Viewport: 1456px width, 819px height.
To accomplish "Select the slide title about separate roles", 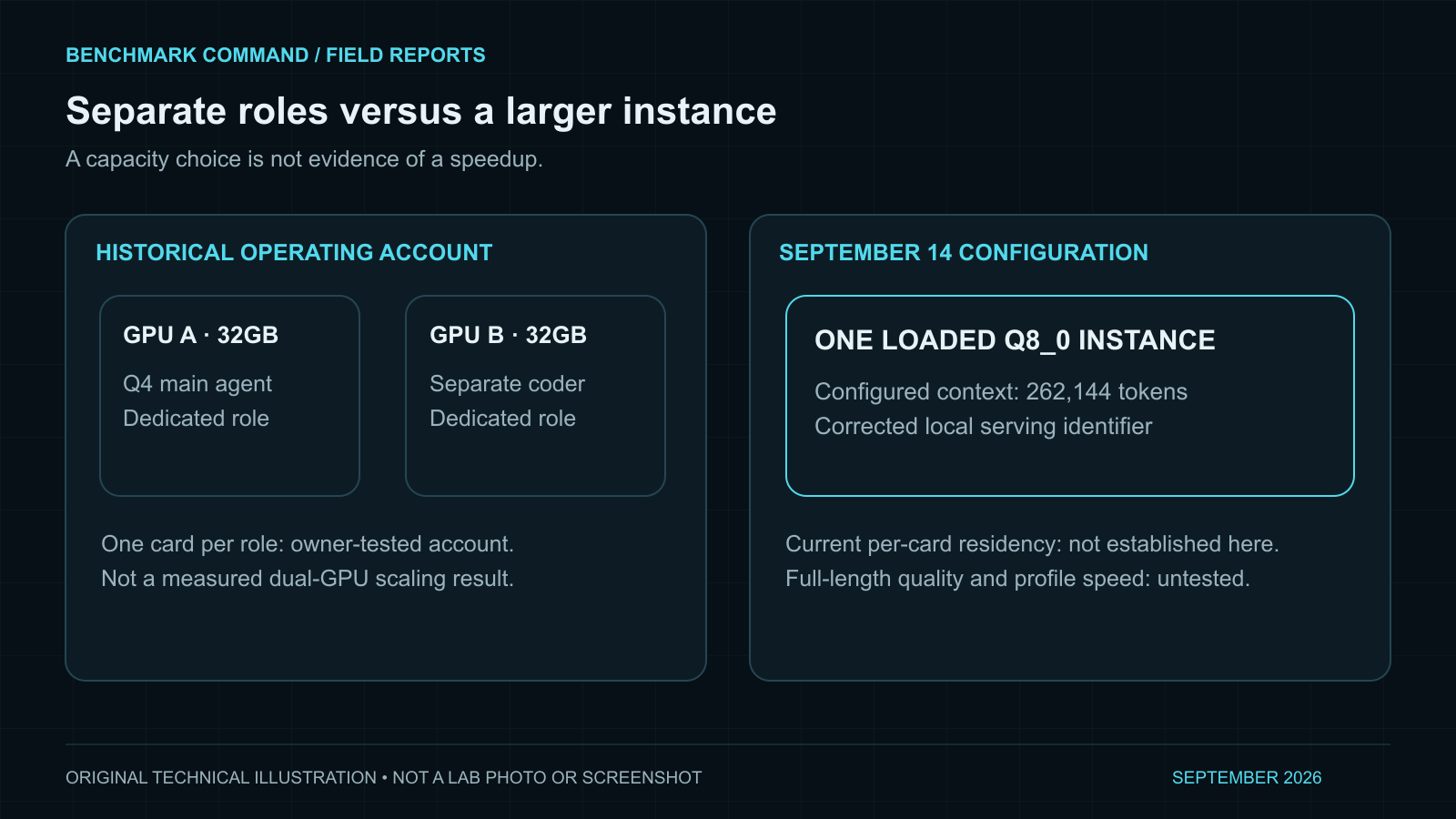I will 421,111.
